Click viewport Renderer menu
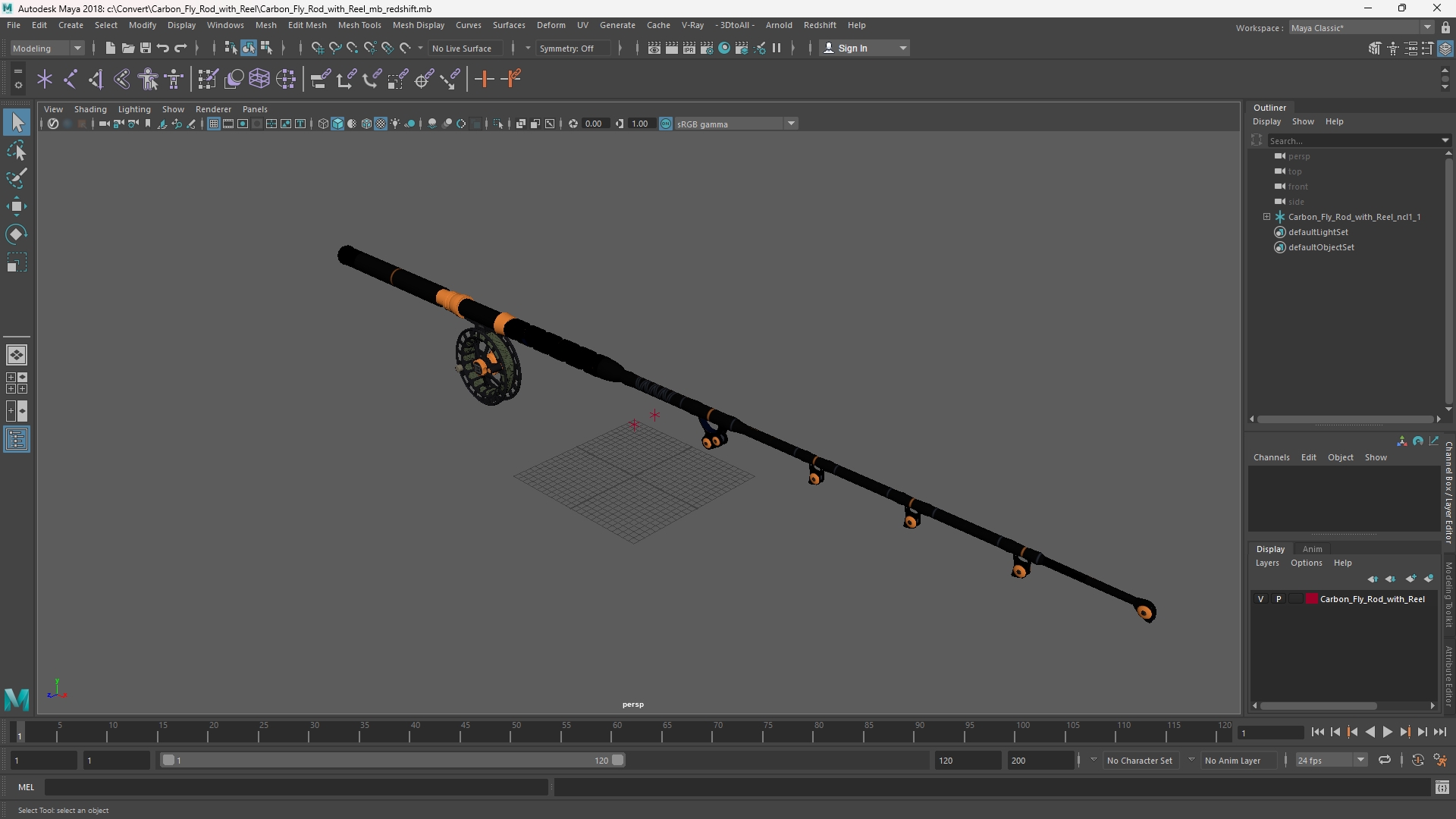The width and height of the screenshot is (1456, 819). [213, 109]
